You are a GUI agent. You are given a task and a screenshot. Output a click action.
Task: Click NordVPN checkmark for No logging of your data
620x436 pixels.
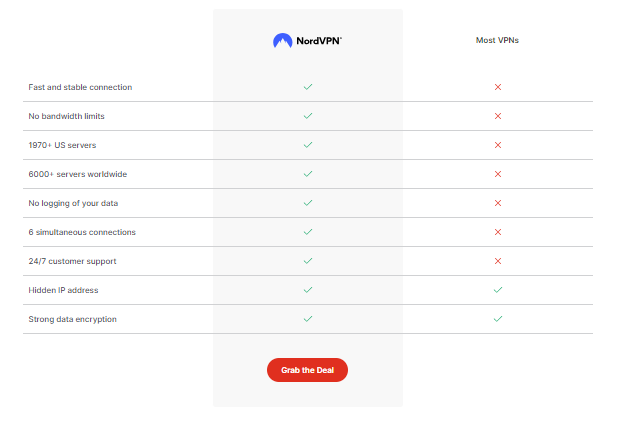pos(308,203)
